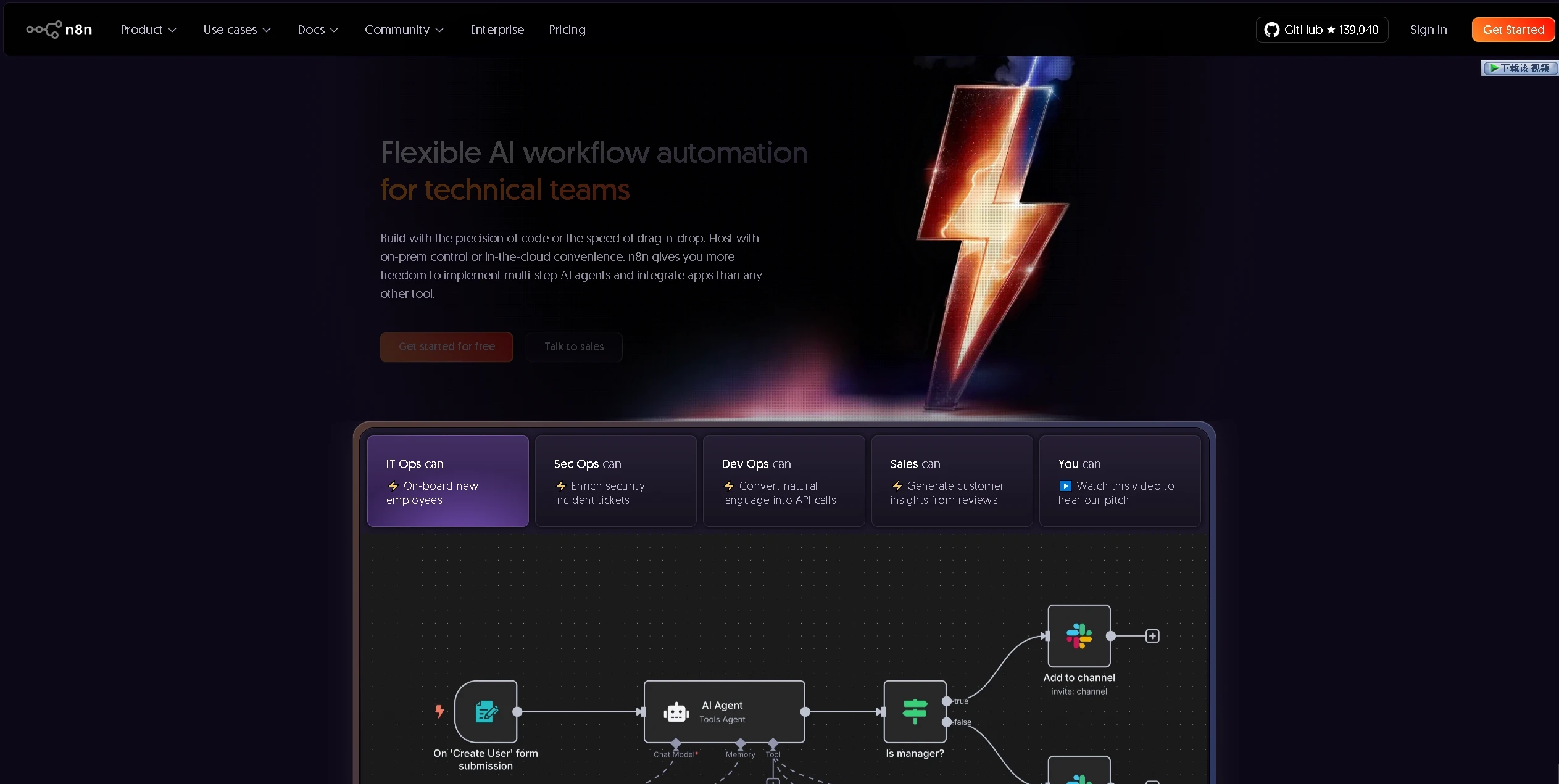Image resolution: width=1559 pixels, height=784 pixels.
Task: Open the Use cases dropdown
Action: point(237,30)
